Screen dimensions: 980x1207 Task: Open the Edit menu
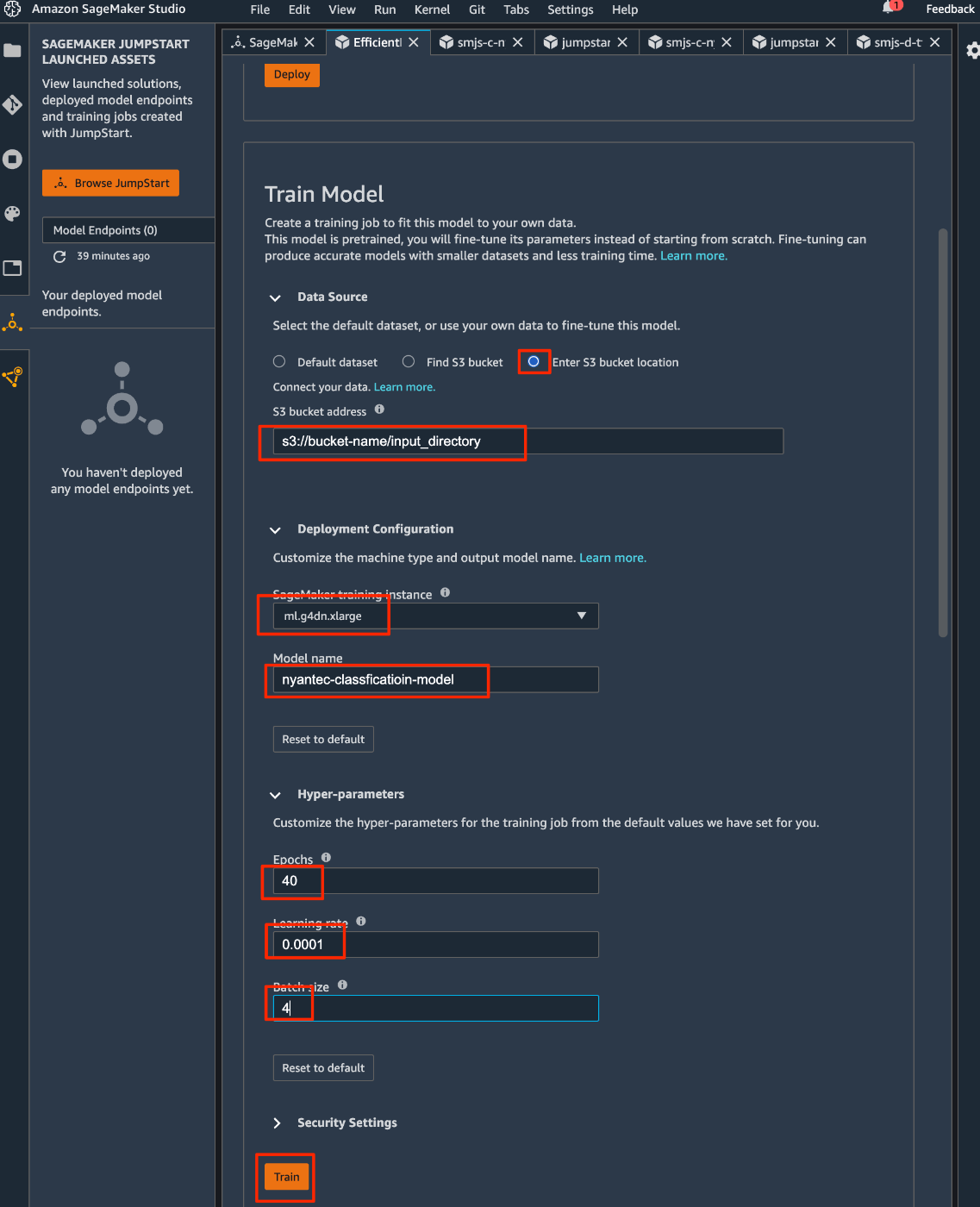300,9
